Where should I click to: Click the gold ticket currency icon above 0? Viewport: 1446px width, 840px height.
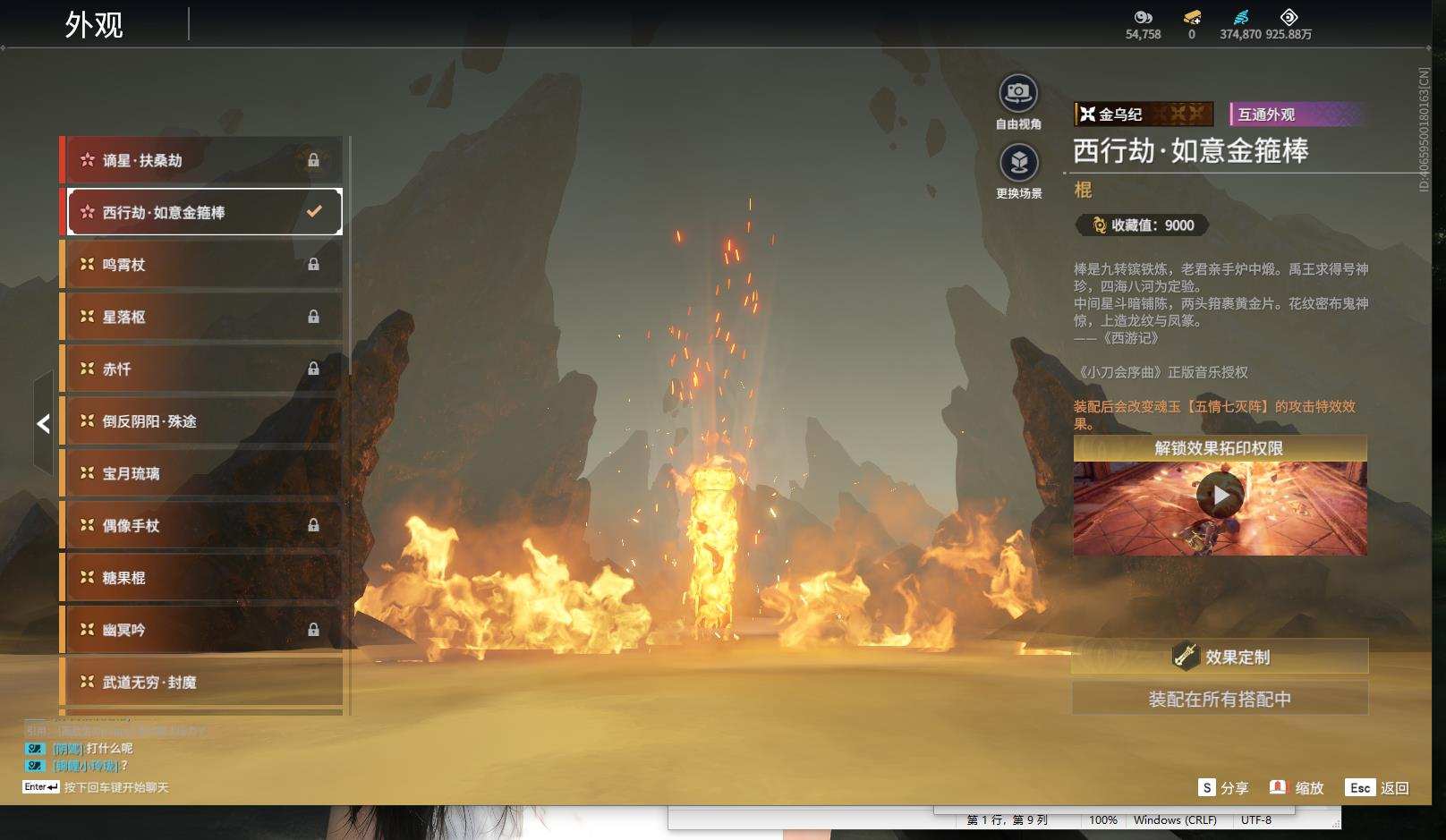pyautogui.click(x=1192, y=17)
